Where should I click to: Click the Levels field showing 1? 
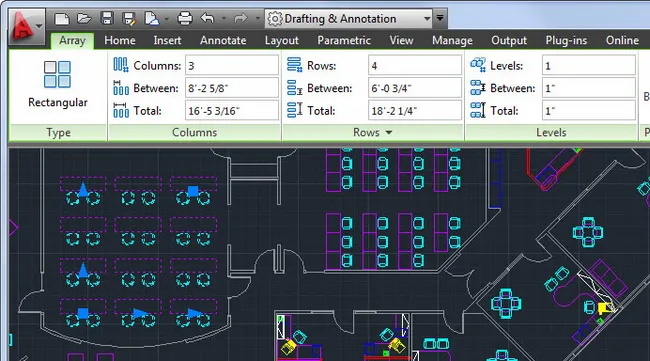589,65
